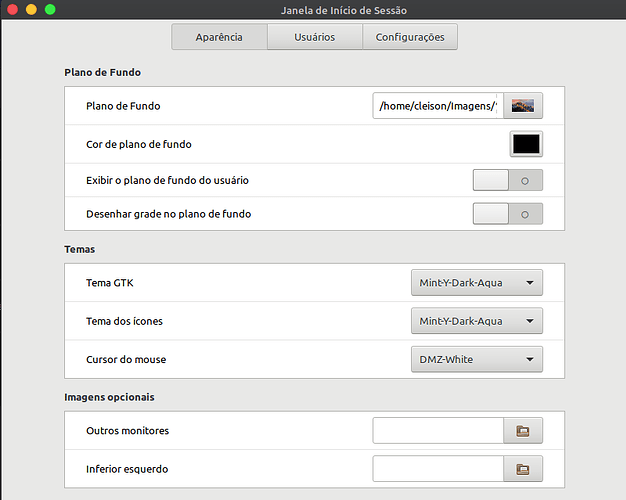The width and height of the screenshot is (626, 500).
Task: Click the Cor de plano de fundo label
Action: point(139,144)
